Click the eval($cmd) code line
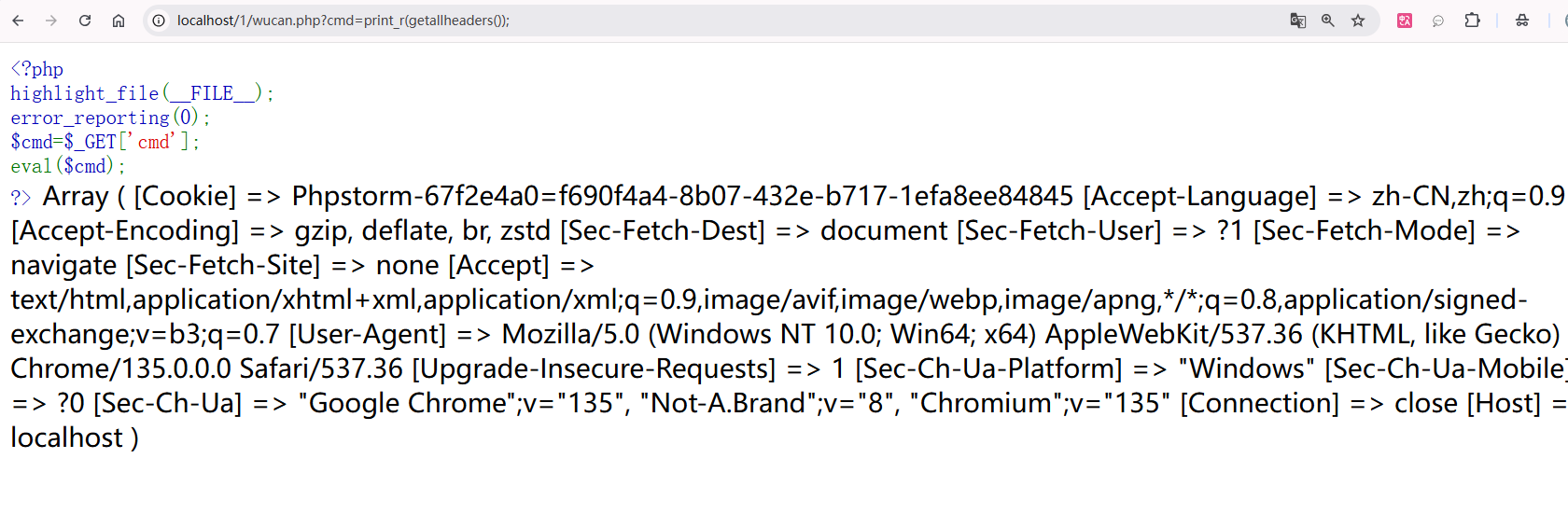The height and width of the screenshot is (514, 1568). pos(67,166)
